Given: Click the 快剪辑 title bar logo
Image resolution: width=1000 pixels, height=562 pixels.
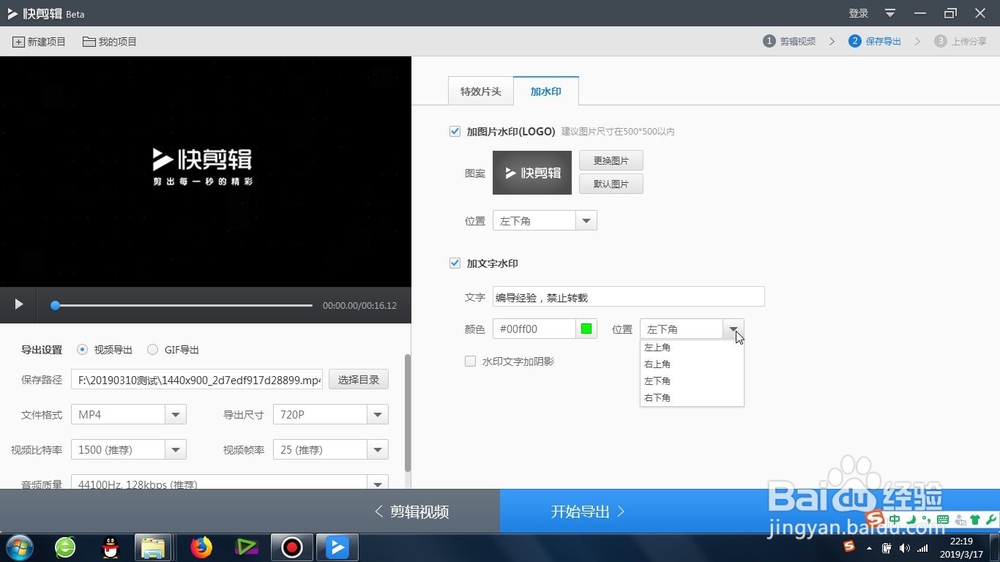Looking at the screenshot, I should pos(34,13).
